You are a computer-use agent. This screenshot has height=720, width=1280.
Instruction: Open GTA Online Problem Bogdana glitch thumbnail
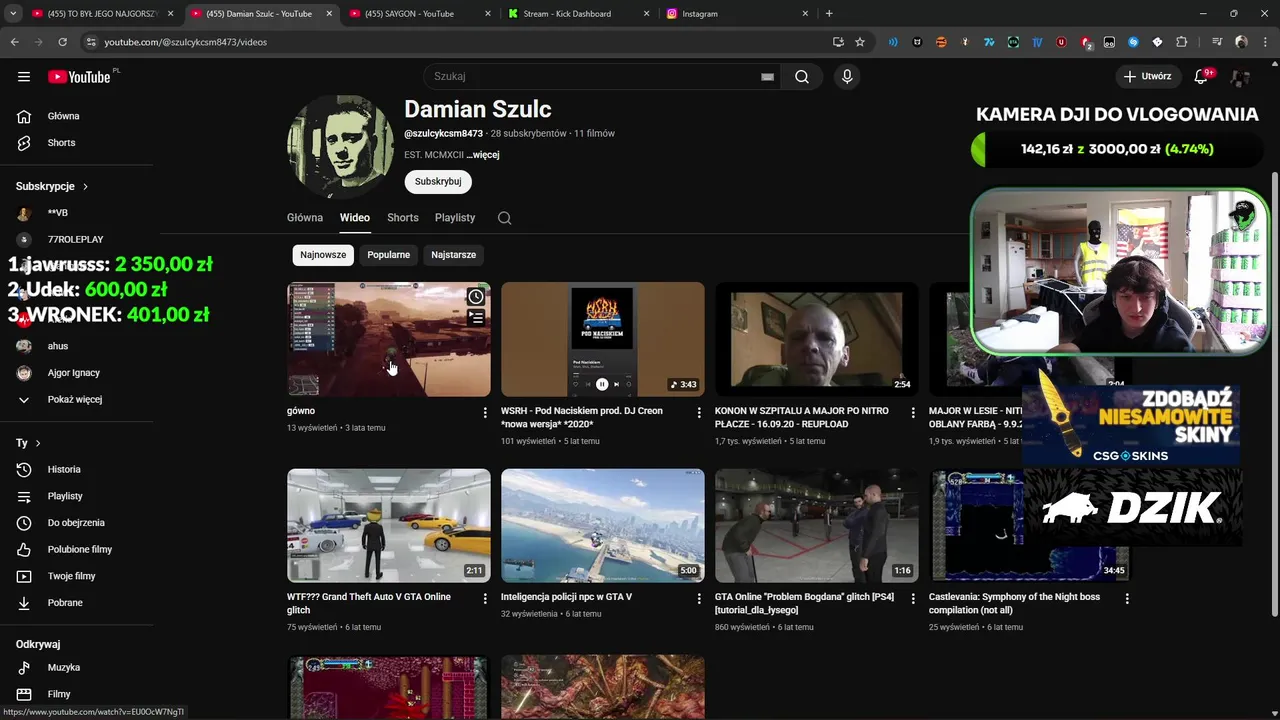coord(817,526)
